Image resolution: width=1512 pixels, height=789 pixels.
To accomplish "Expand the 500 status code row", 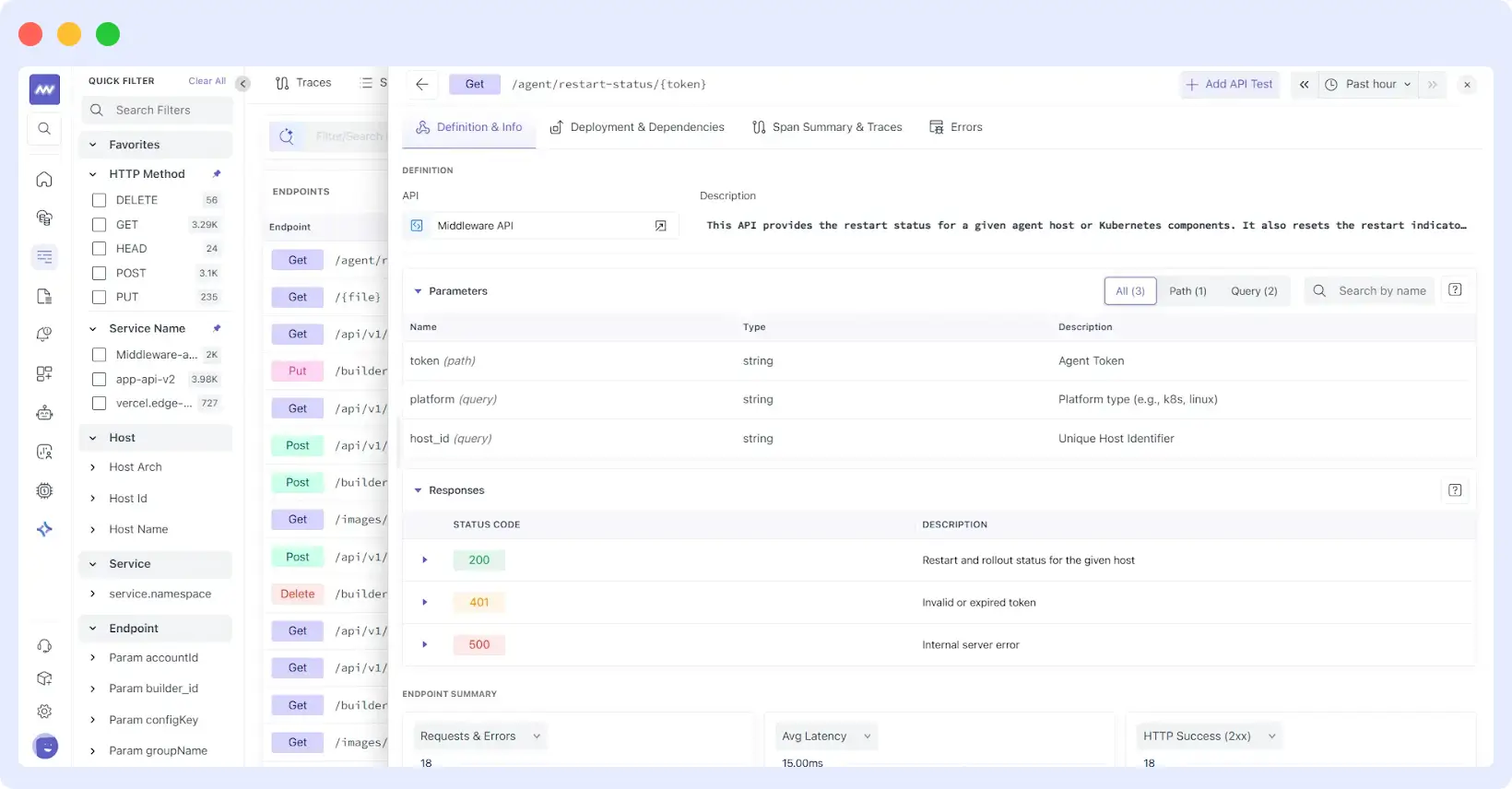I will [x=425, y=644].
